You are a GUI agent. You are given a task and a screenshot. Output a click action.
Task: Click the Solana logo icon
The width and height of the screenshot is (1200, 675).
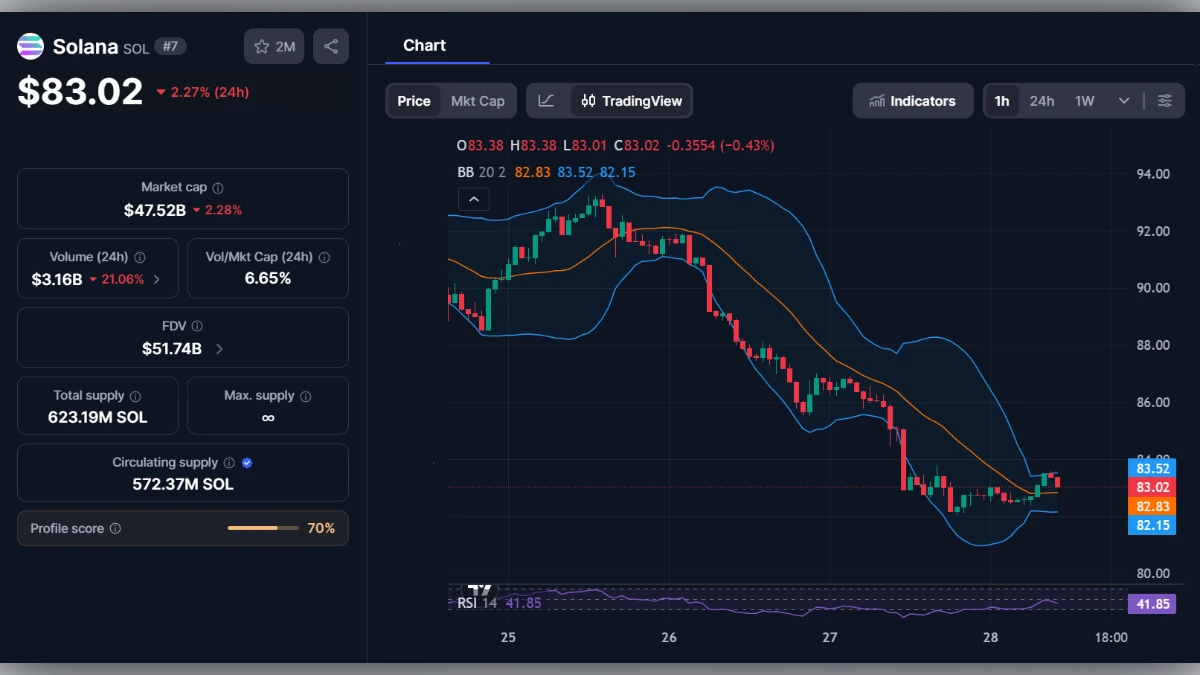pyautogui.click(x=30, y=46)
